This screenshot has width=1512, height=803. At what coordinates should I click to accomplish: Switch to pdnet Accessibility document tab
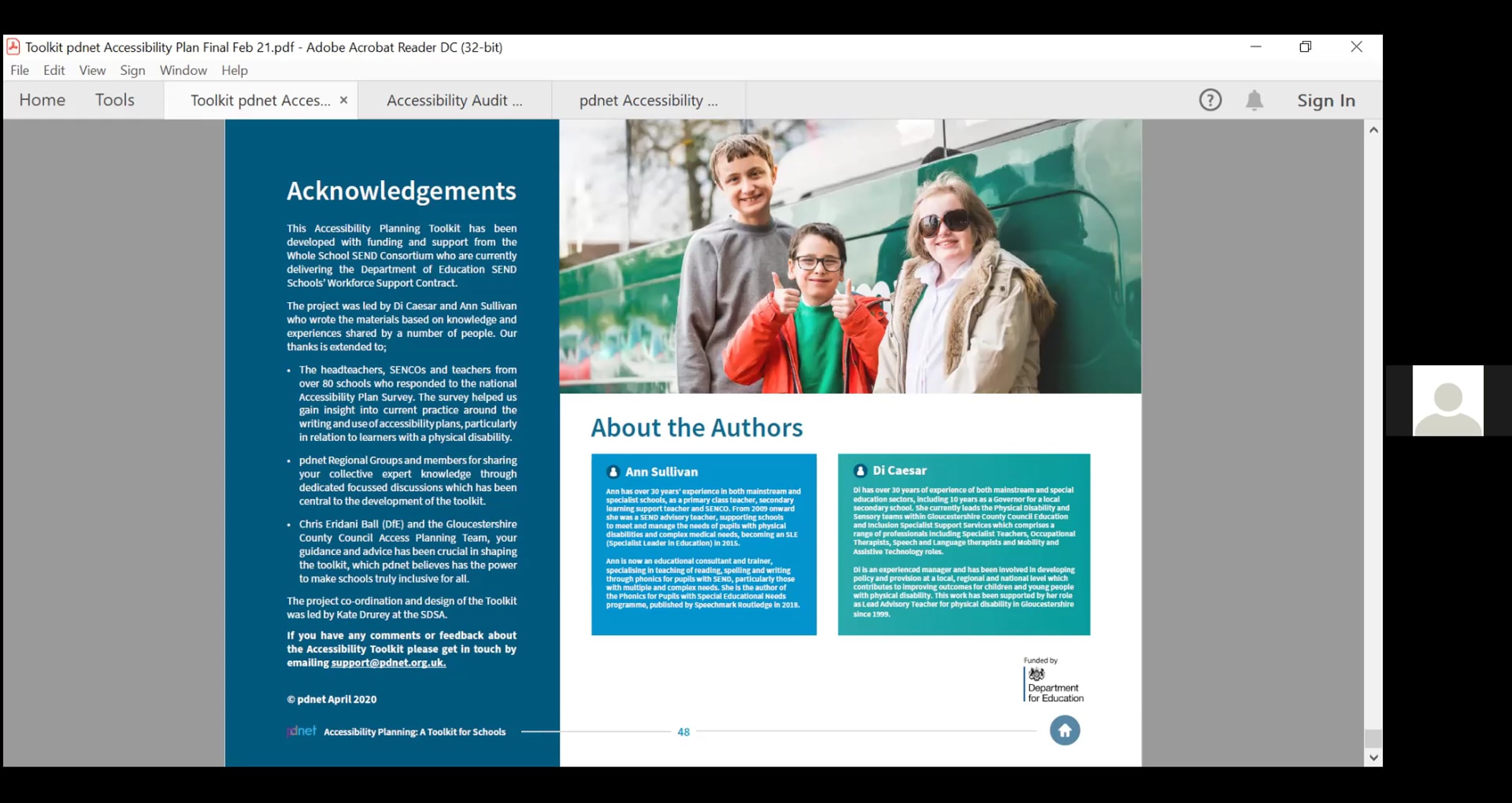tap(648, 100)
